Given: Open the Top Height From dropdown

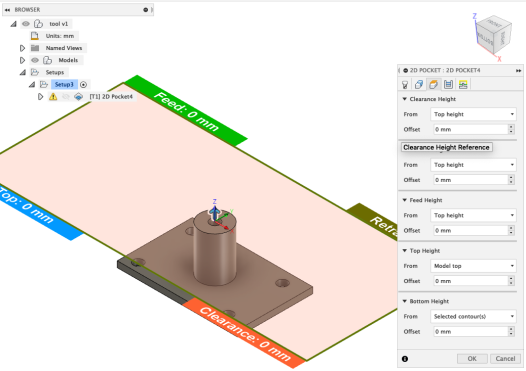Looking at the screenshot, I should pyautogui.click(x=473, y=266).
